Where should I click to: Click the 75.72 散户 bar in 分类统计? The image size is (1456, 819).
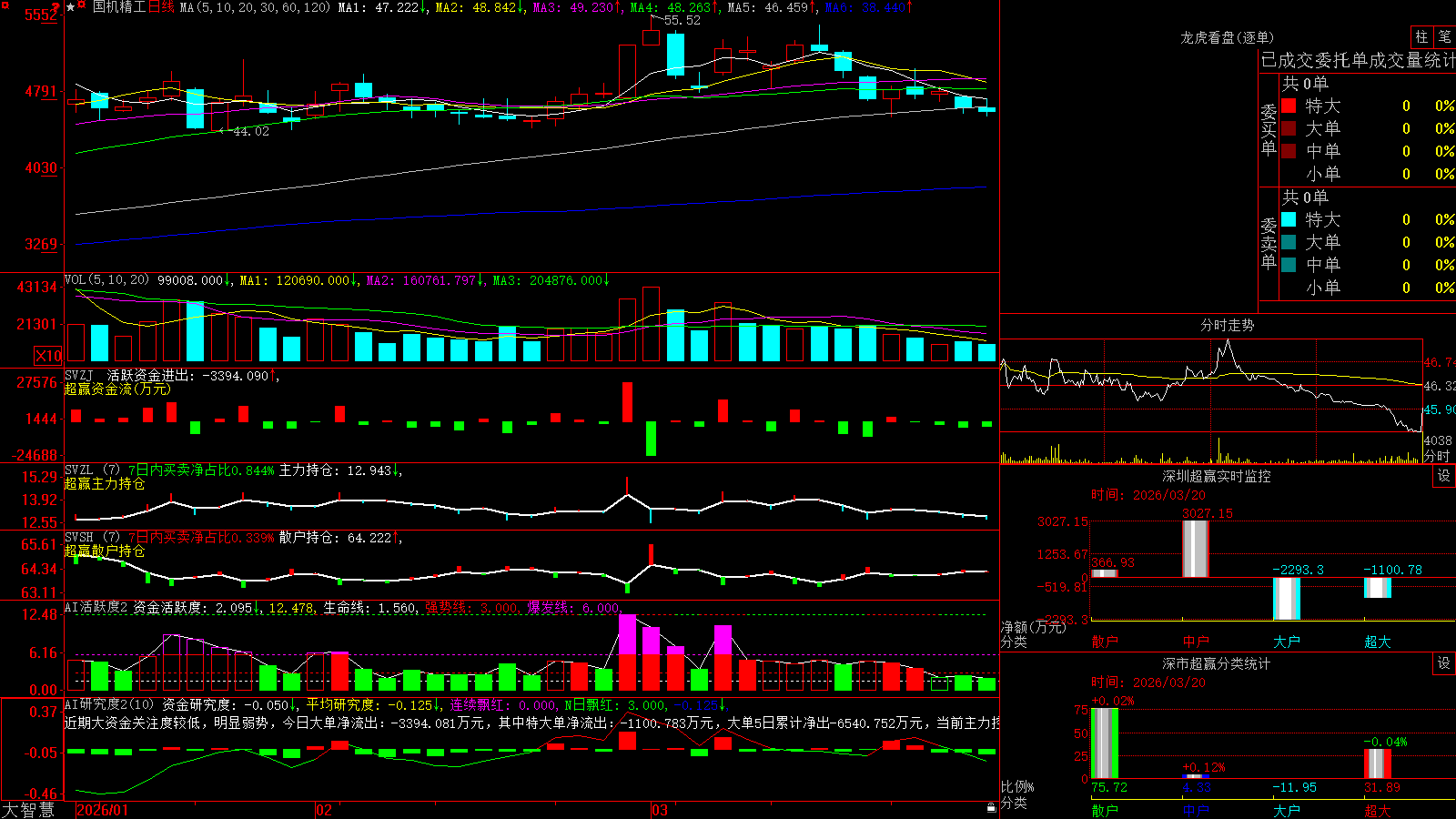(1105, 743)
